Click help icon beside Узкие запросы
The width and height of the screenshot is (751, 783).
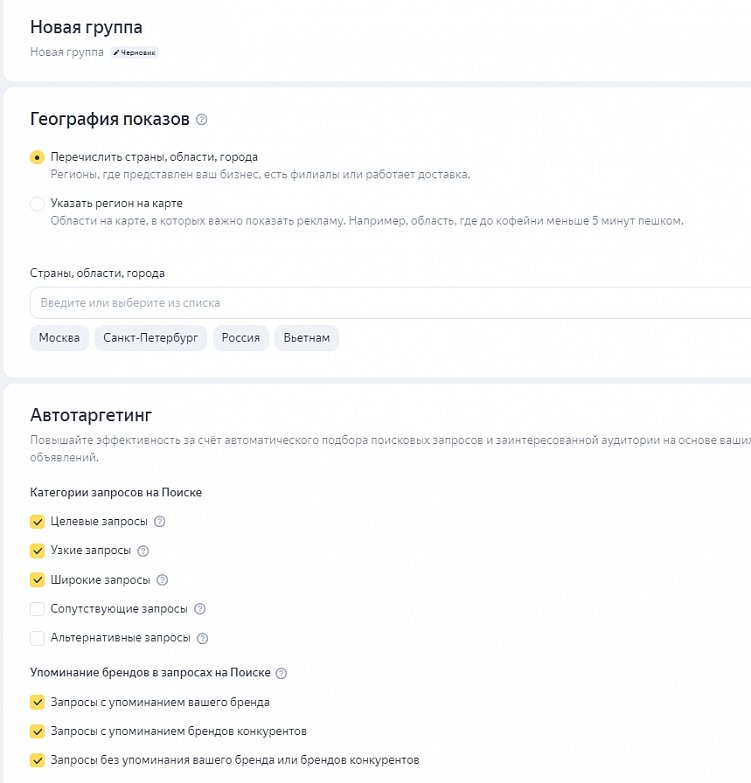click(x=142, y=551)
